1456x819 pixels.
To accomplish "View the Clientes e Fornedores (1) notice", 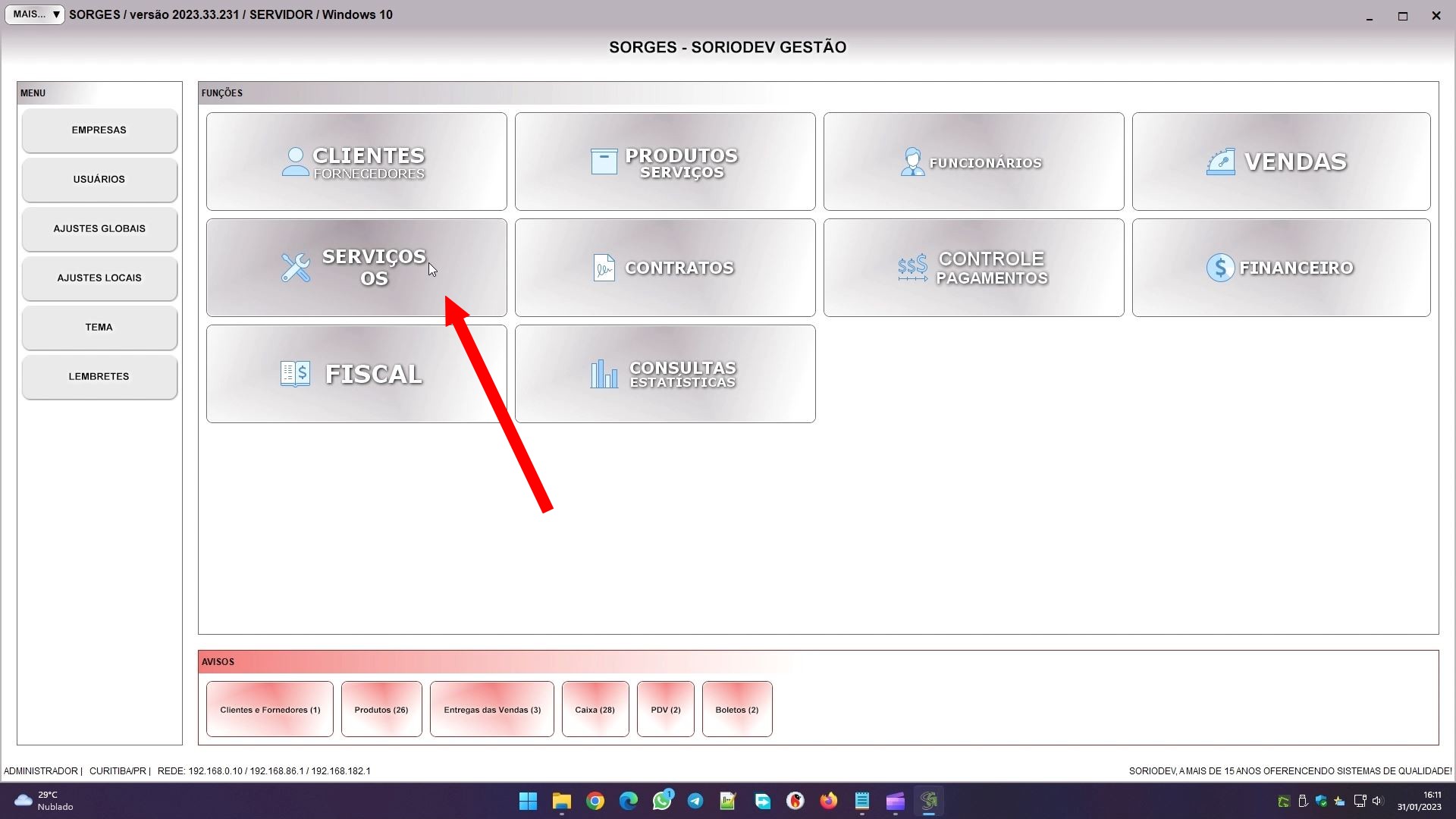I will click(270, 710).
